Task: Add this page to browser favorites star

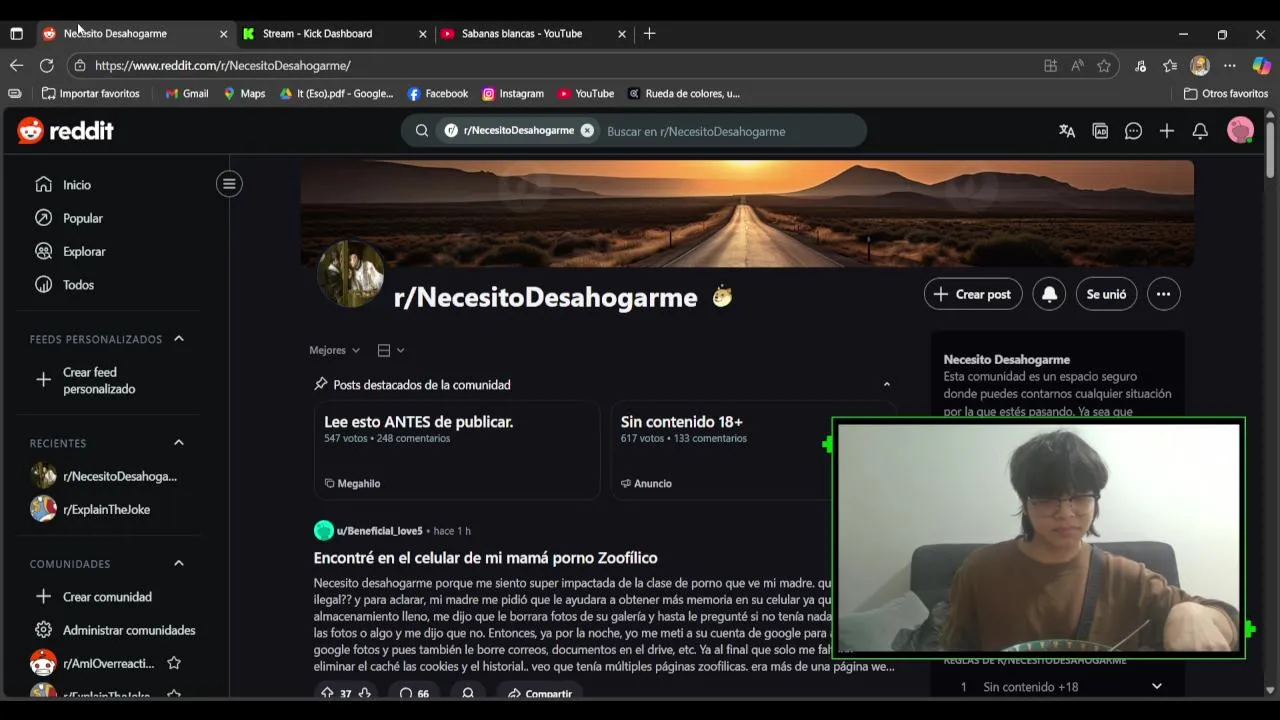Action: pyautogui.click(x=1104, y=65)
